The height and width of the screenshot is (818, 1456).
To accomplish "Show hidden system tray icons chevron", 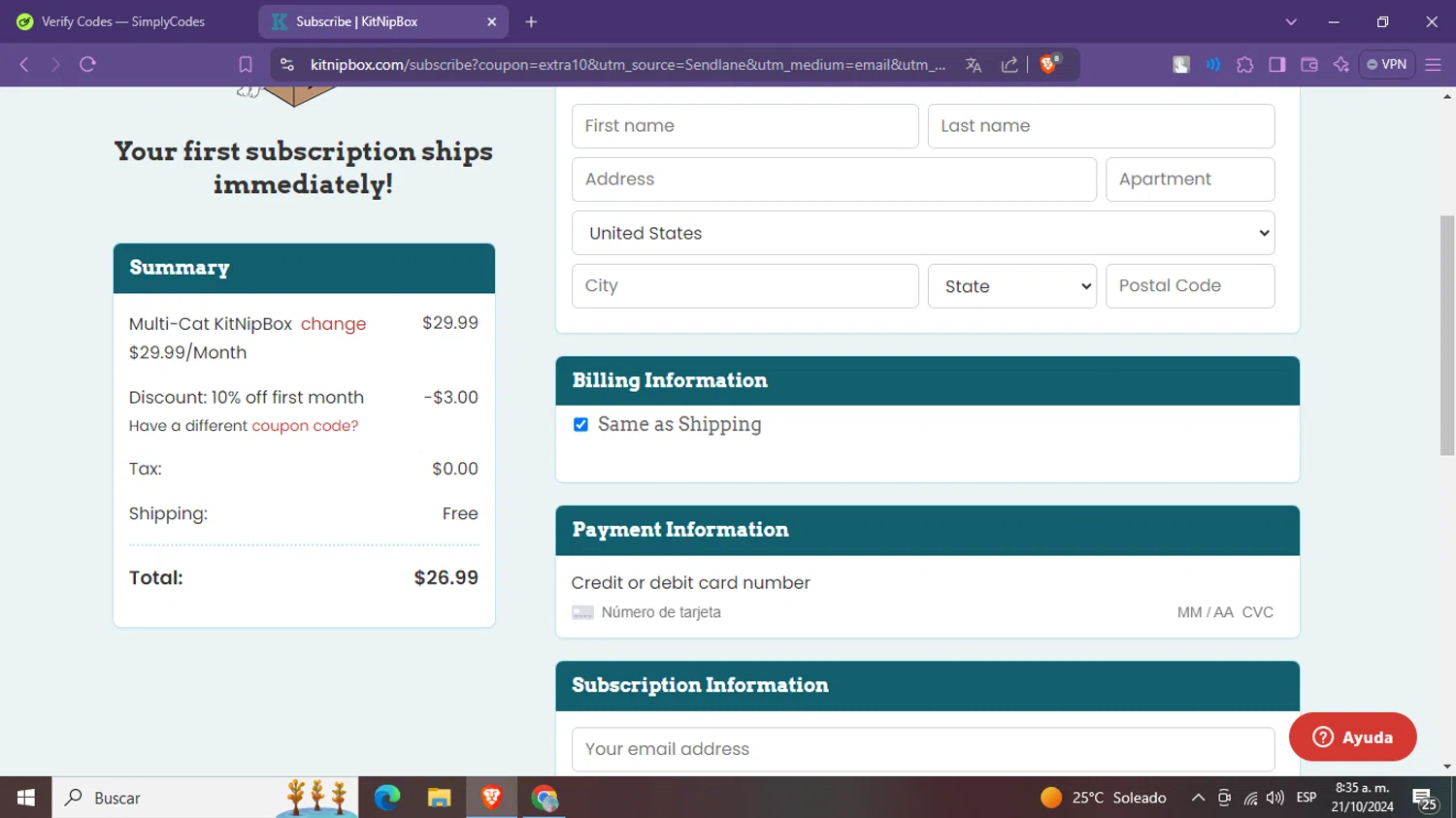I will pos(1198,798).
